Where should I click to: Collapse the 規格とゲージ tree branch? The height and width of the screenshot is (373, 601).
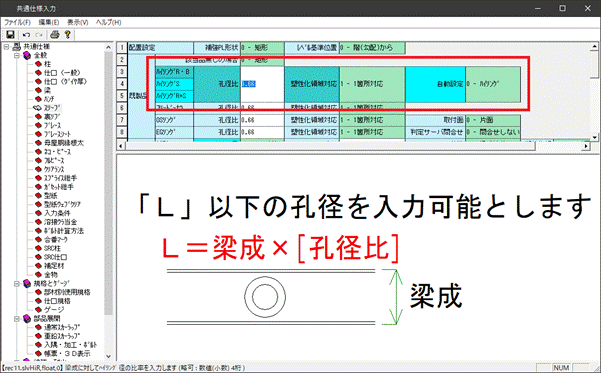16,284
